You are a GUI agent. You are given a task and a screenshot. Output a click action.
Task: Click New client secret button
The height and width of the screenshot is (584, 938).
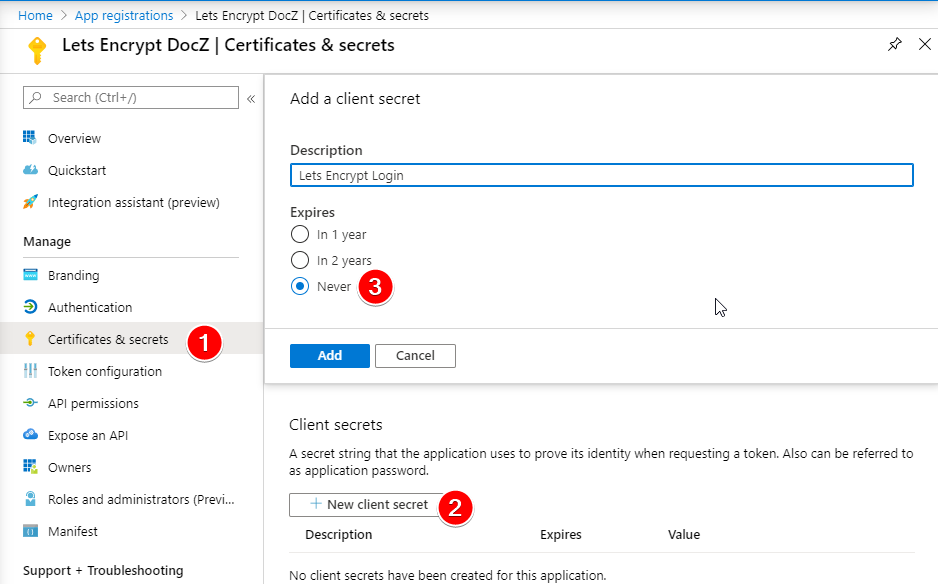pos(367,505)
